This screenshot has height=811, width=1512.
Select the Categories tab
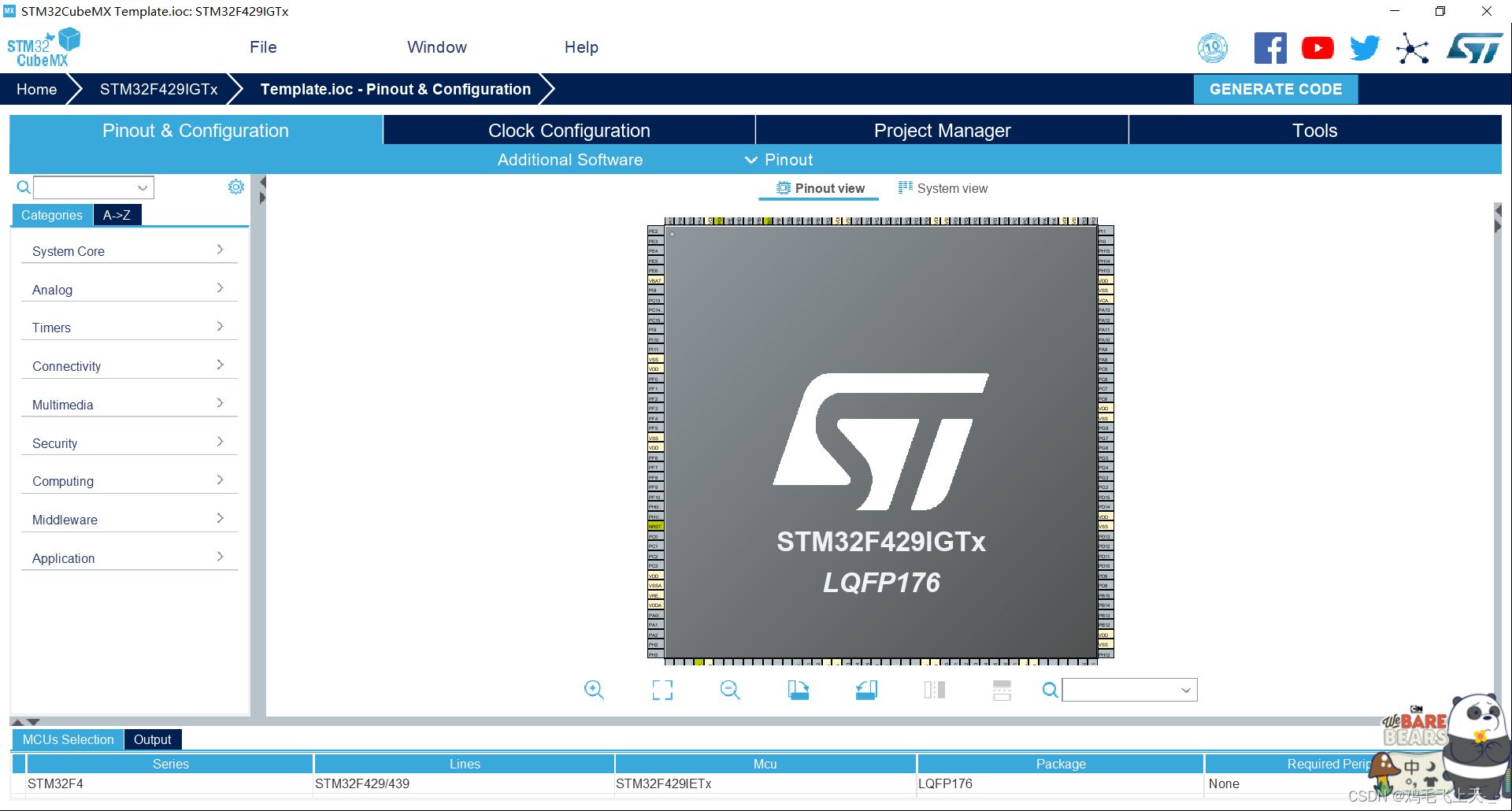52,215
